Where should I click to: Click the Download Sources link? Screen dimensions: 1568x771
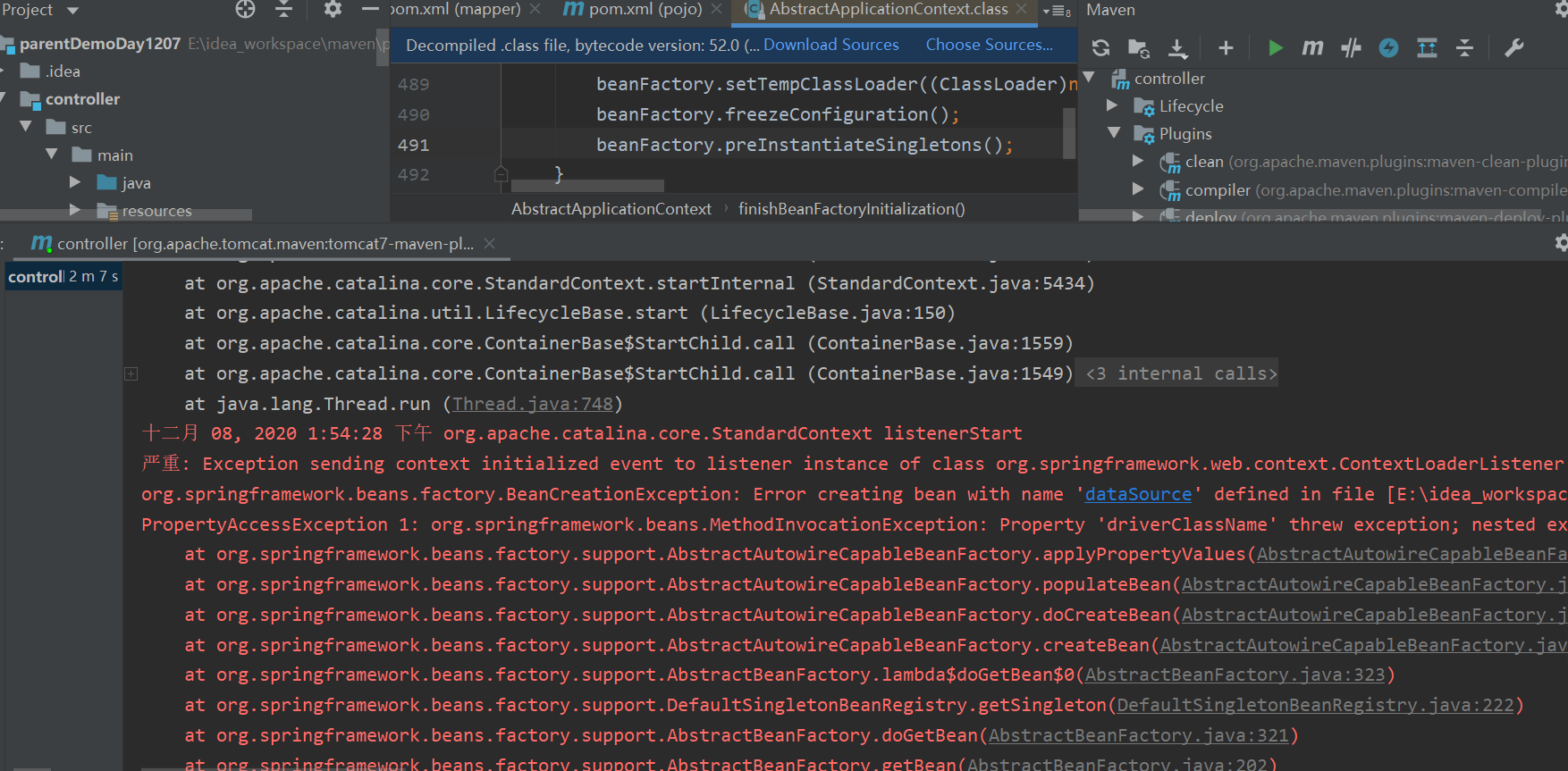click(x=830, y=45)
